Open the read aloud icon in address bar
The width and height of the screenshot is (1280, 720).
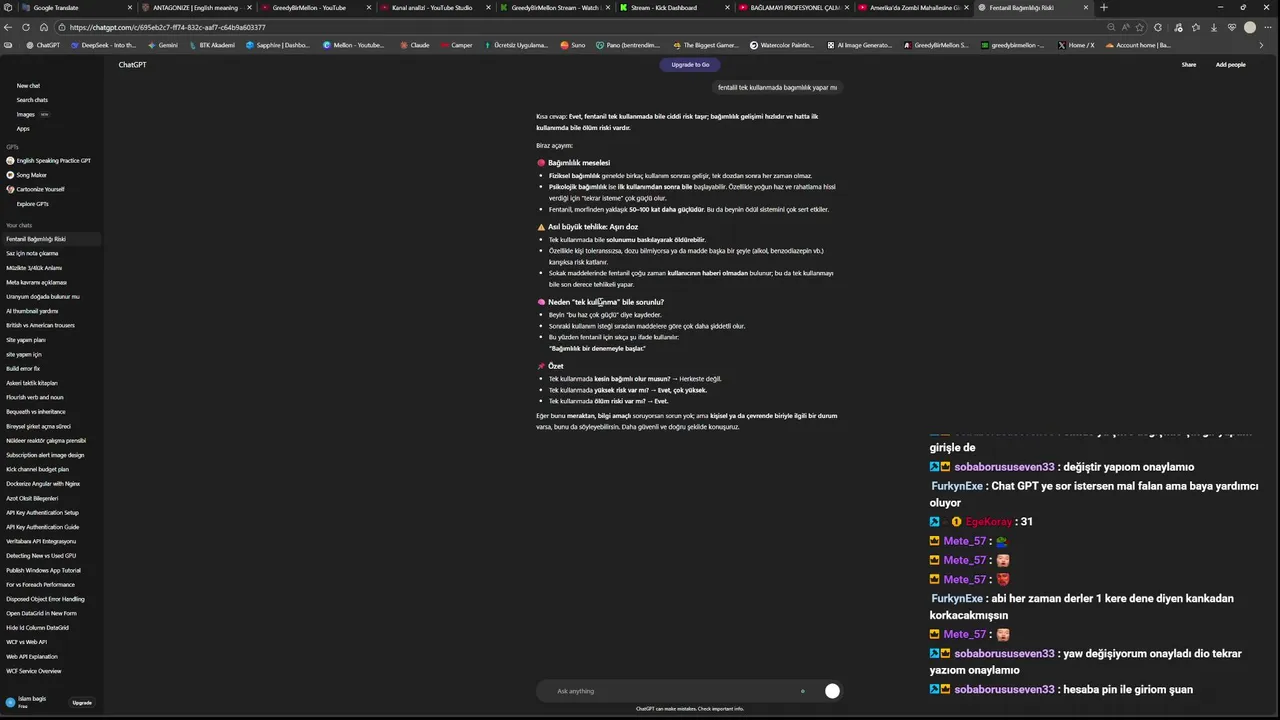[1126, 27]
